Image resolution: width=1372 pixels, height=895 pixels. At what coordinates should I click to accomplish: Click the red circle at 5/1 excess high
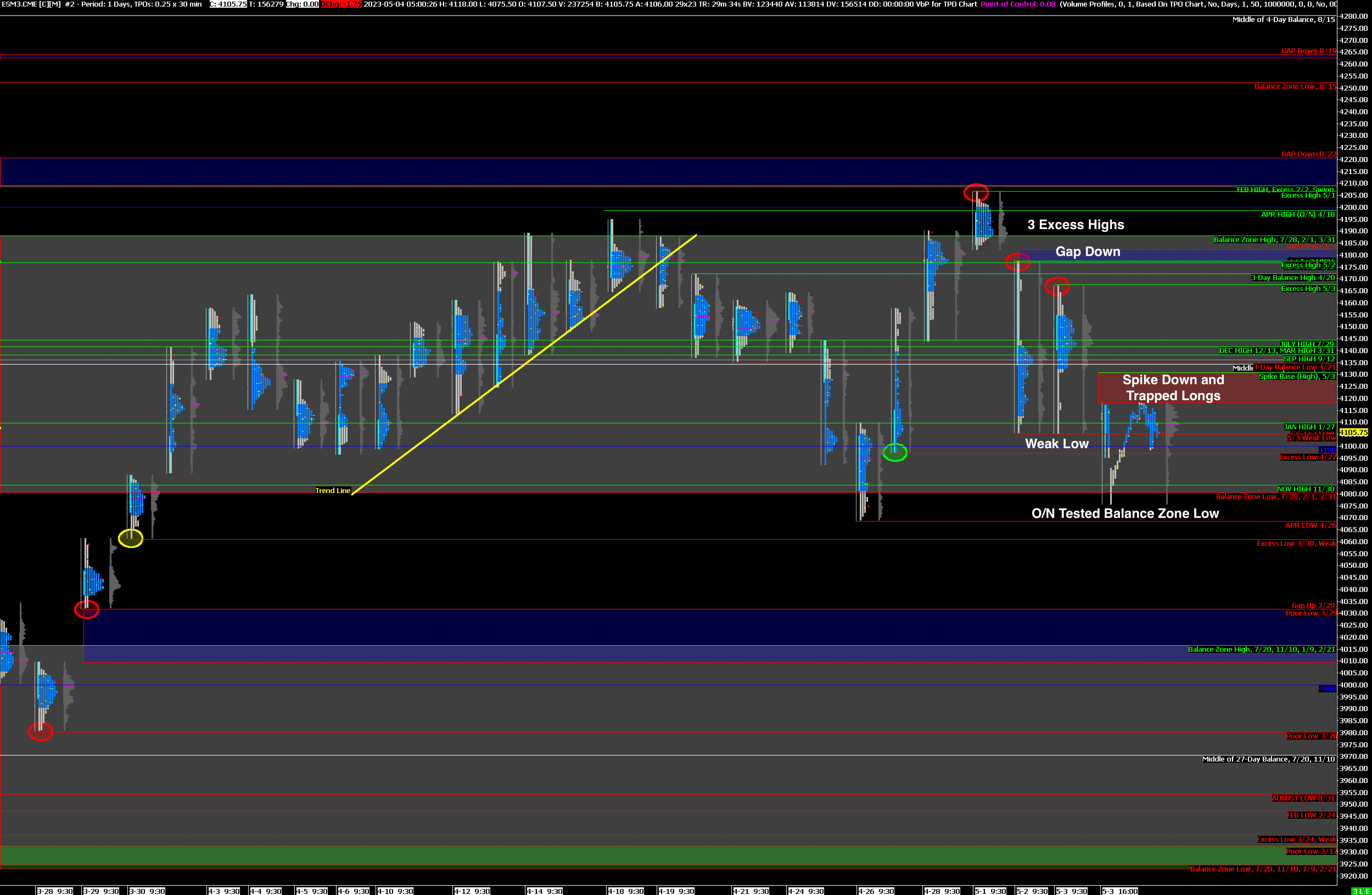click(x=976, y=193)
